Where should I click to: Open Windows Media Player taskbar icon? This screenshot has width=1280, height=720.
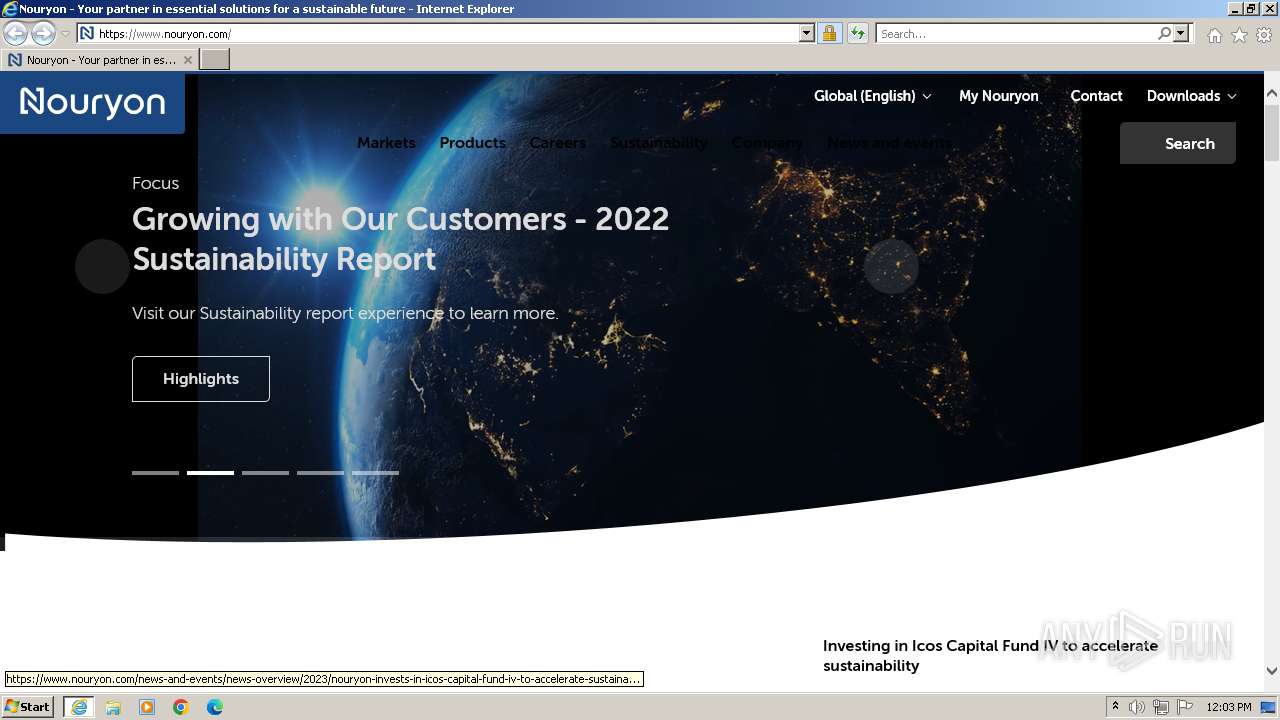tap(147, 707)
